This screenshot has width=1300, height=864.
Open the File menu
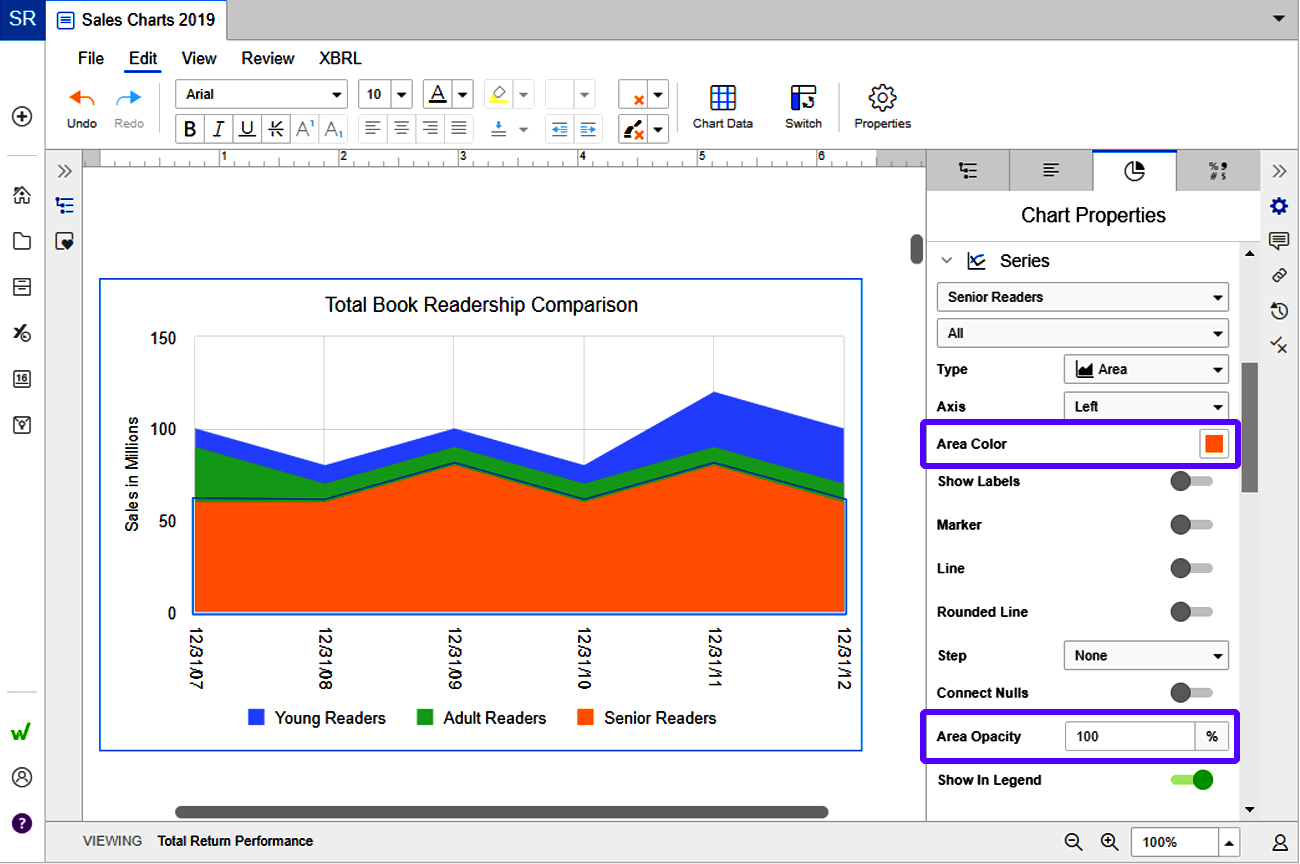tap(91, 58)
